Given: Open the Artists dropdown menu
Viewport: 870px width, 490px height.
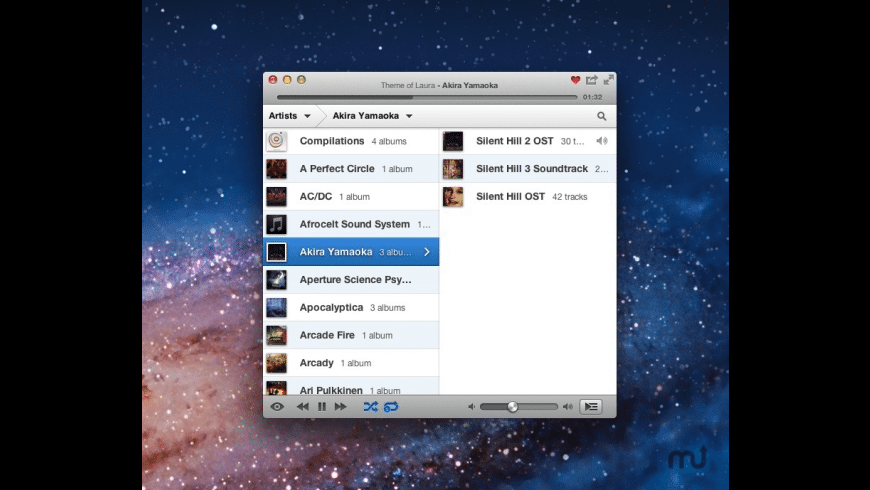Looking at the screenshot, I should click(x=290, y=116).
